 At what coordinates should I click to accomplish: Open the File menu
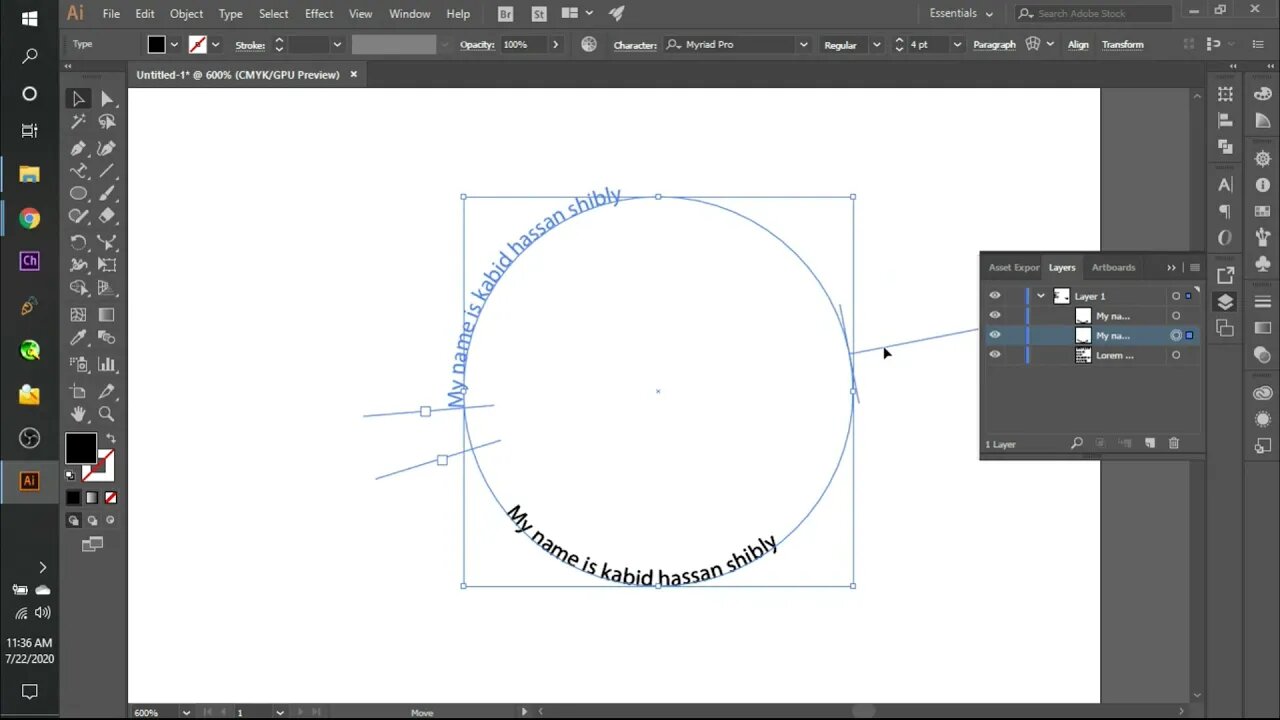(x=111, y=14)
